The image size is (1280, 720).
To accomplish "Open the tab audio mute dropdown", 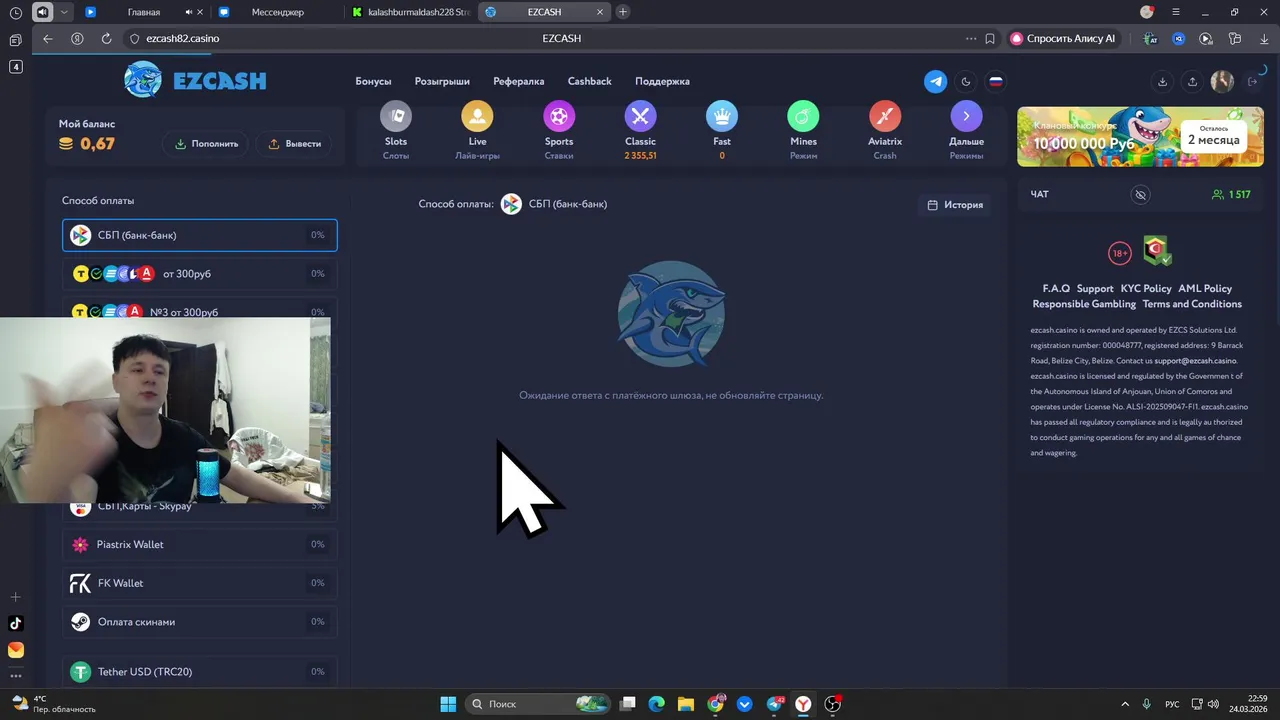I will pos(65,12).
